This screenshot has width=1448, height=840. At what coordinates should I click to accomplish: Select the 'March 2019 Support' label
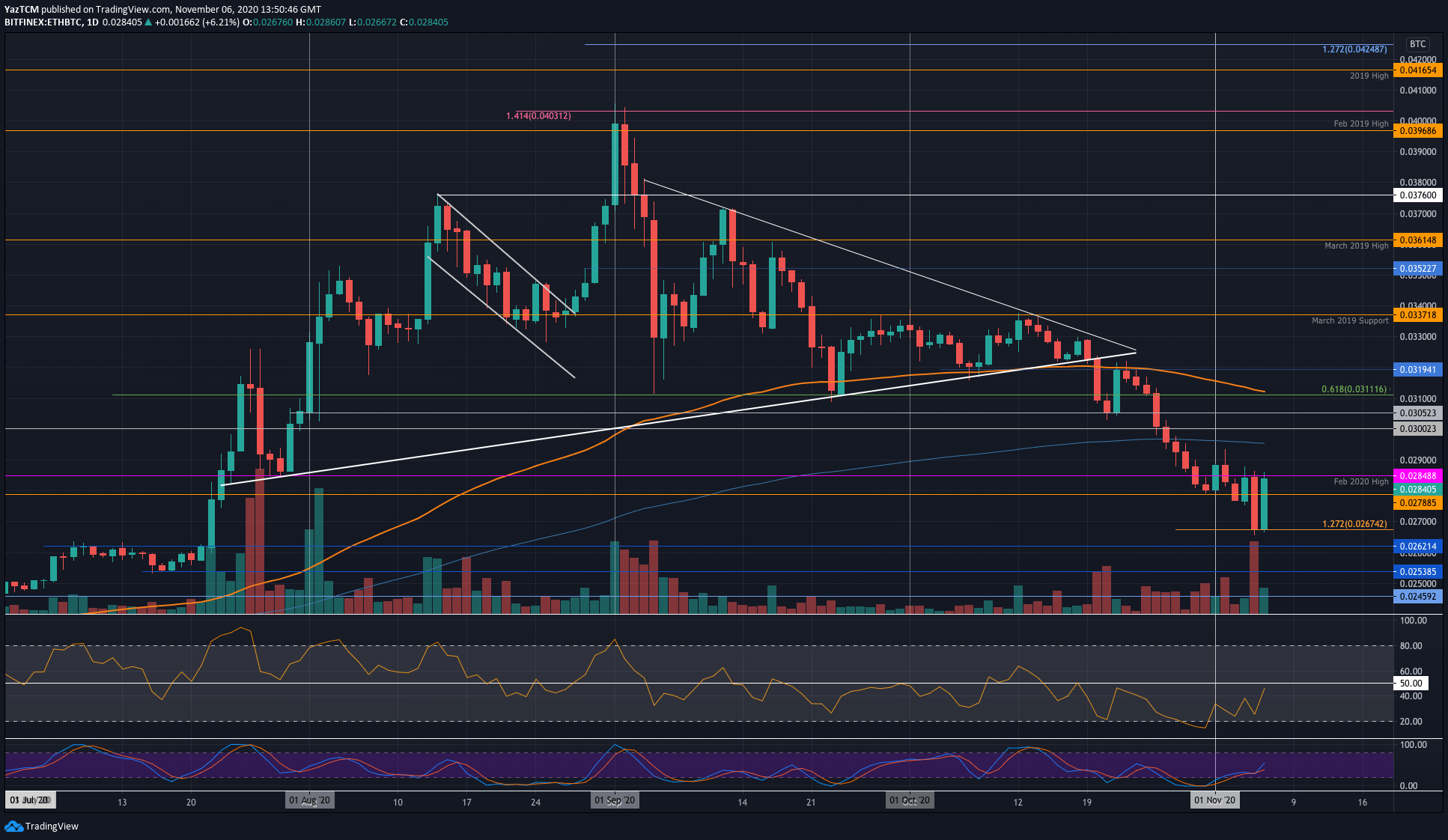coord(1350,320)
